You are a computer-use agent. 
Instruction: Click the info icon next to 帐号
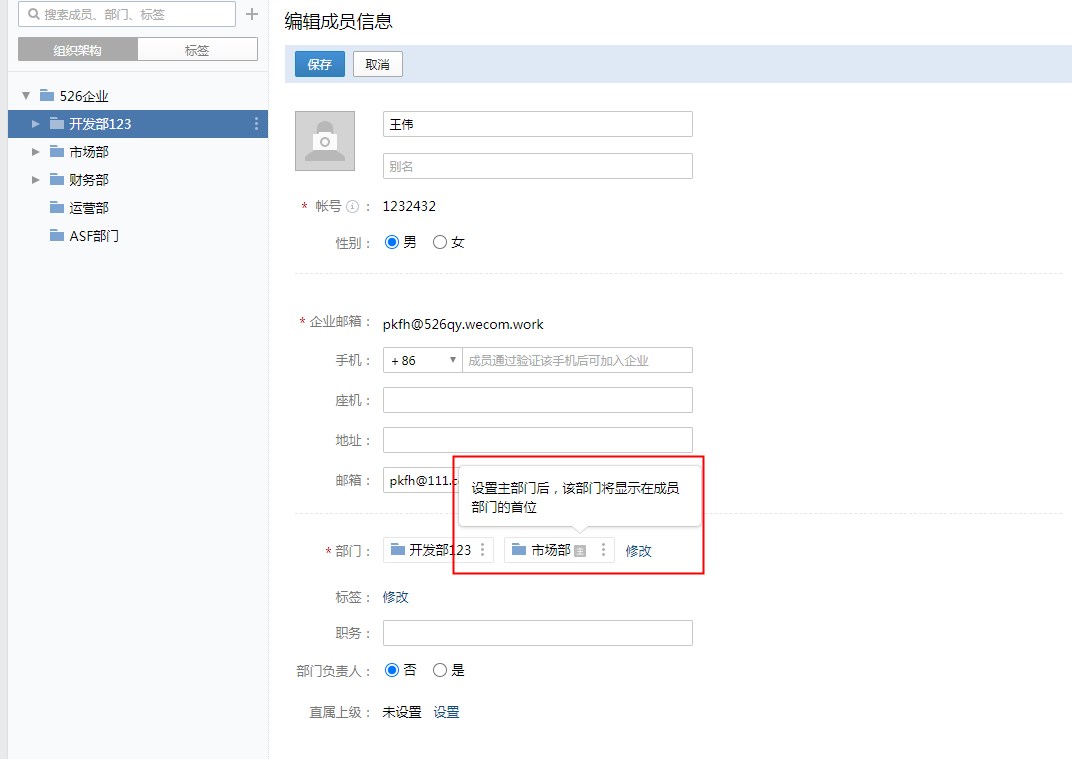point(352,207)
